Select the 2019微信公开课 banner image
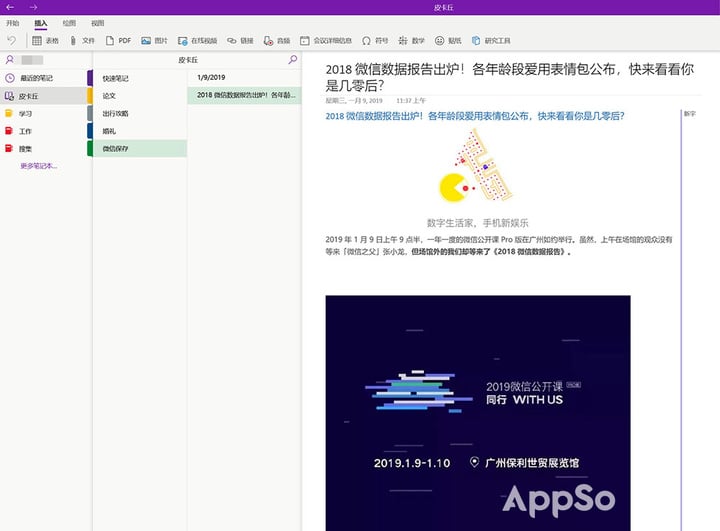 click(x=478, y=413)
